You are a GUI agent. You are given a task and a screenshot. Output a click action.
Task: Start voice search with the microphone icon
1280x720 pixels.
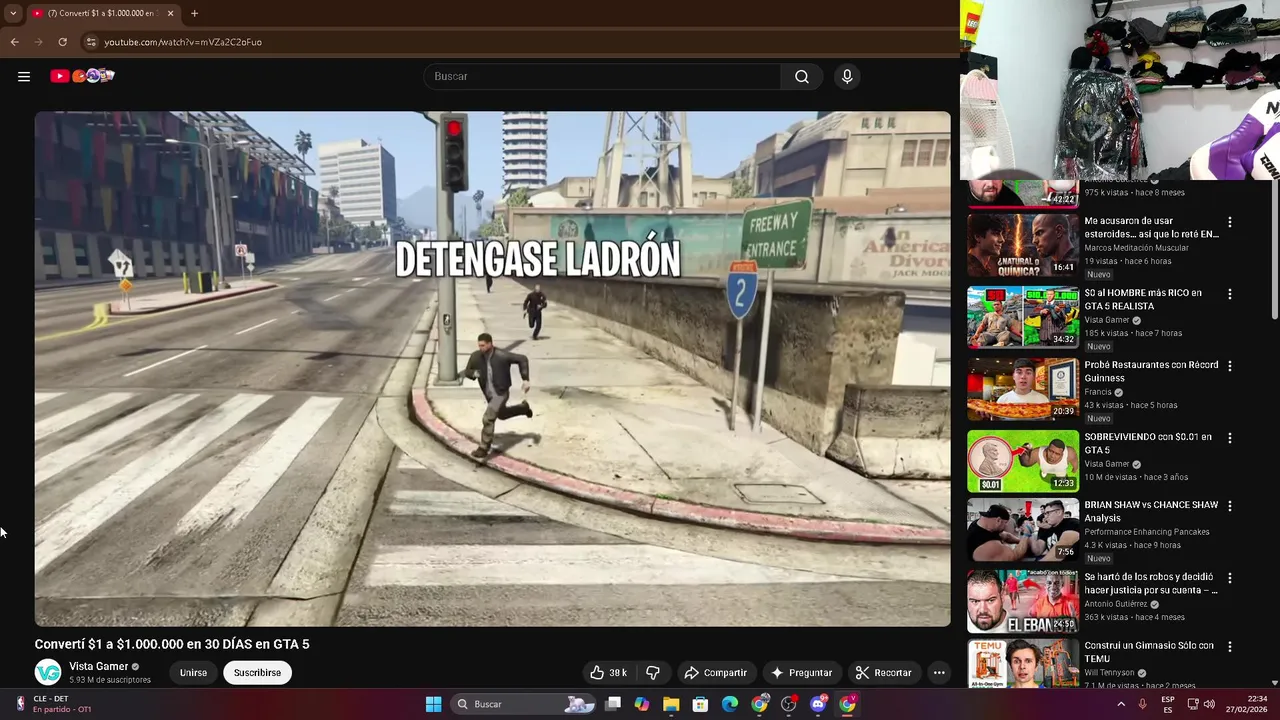pos(847,76)
